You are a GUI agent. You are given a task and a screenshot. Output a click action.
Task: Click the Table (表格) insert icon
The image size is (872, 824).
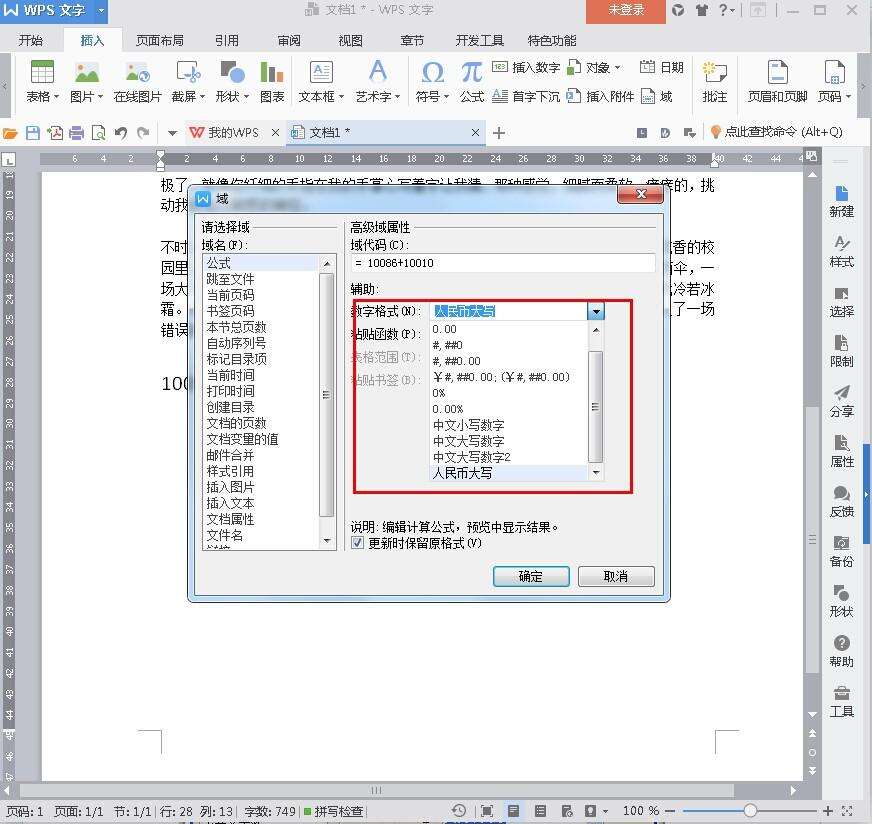point(42,74)
